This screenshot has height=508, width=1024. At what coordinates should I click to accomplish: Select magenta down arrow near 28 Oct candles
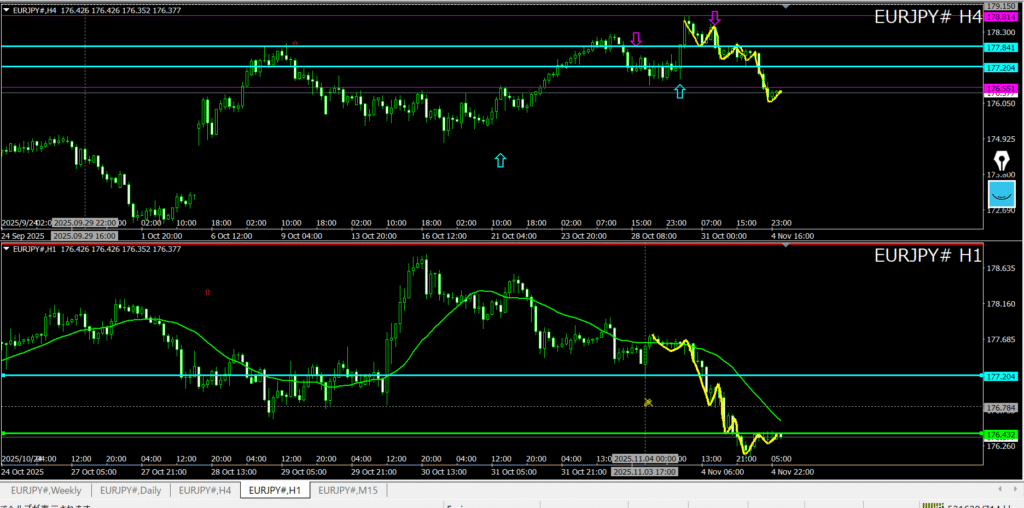click(636, 39)
